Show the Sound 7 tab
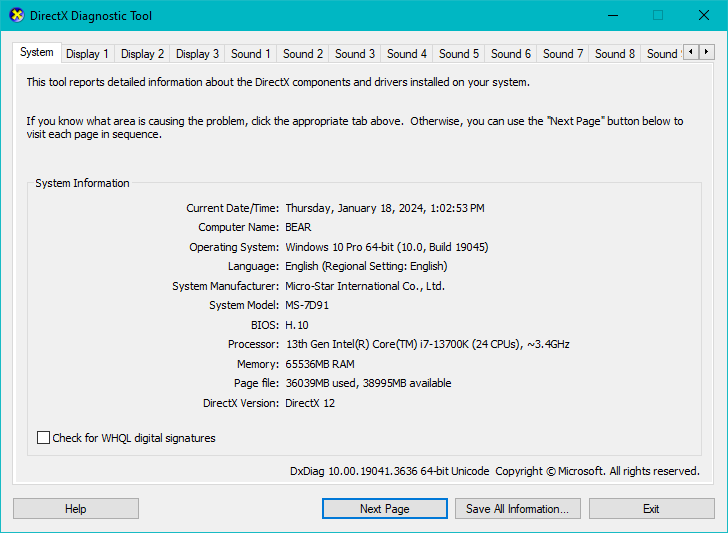728x533 pixels. 563,54
